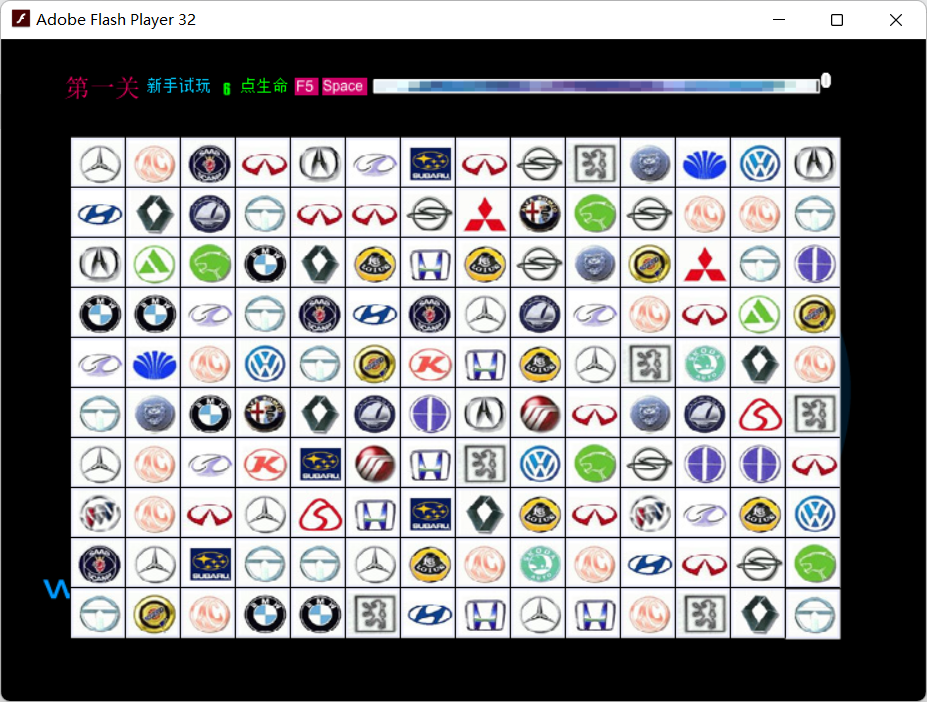
Task: Select the Alfa Romeo badge in second row
Action: pyautogui.click(x=539, y=213)
